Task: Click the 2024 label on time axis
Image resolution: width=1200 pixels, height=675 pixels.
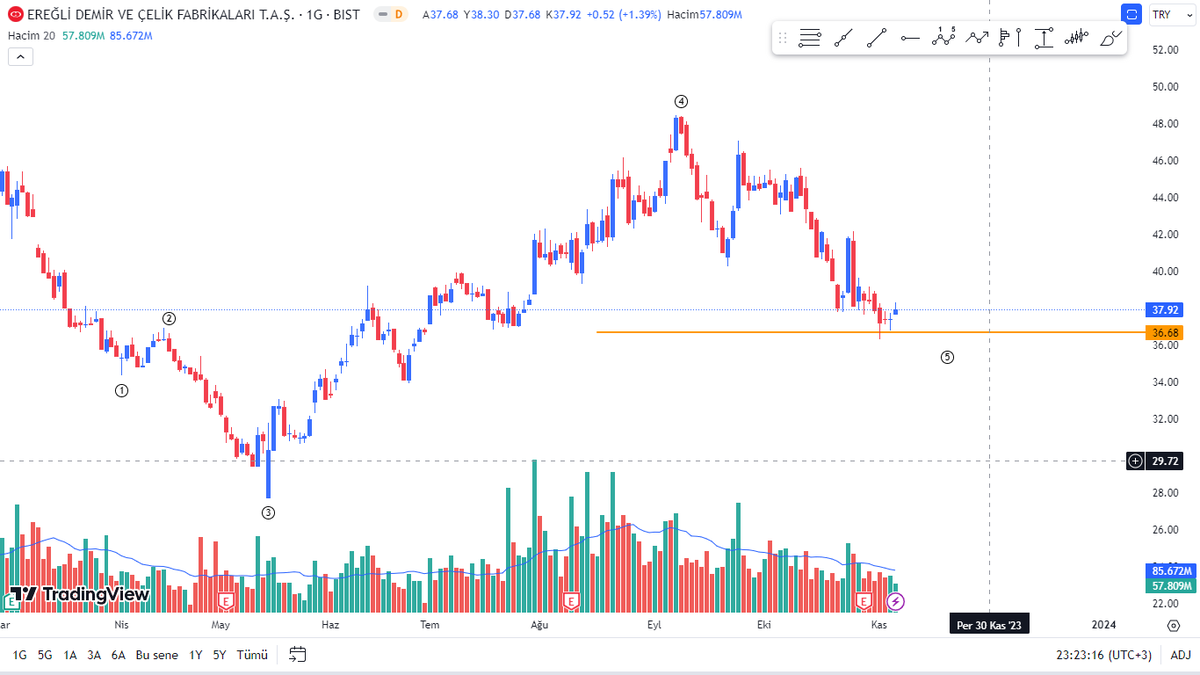Action: tap(1104, 625)
